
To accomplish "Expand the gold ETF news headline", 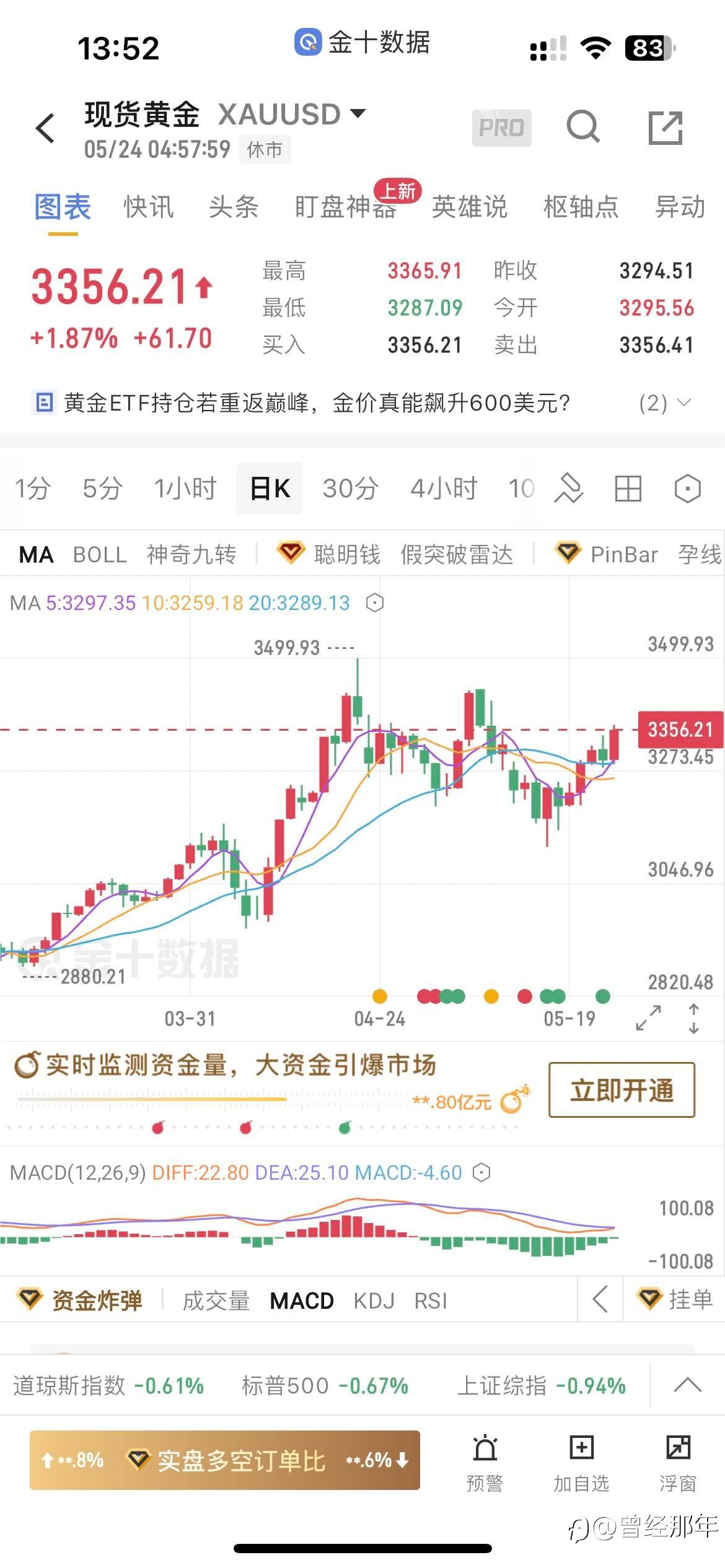I will 683,403.
